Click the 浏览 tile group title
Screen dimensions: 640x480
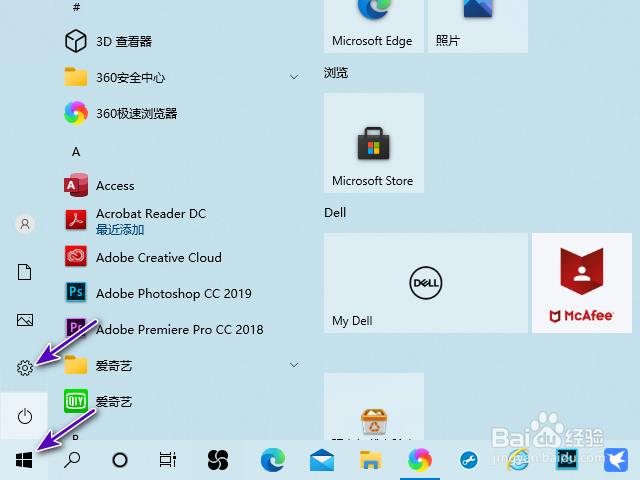pyautogui.click(x=336, y=73)
